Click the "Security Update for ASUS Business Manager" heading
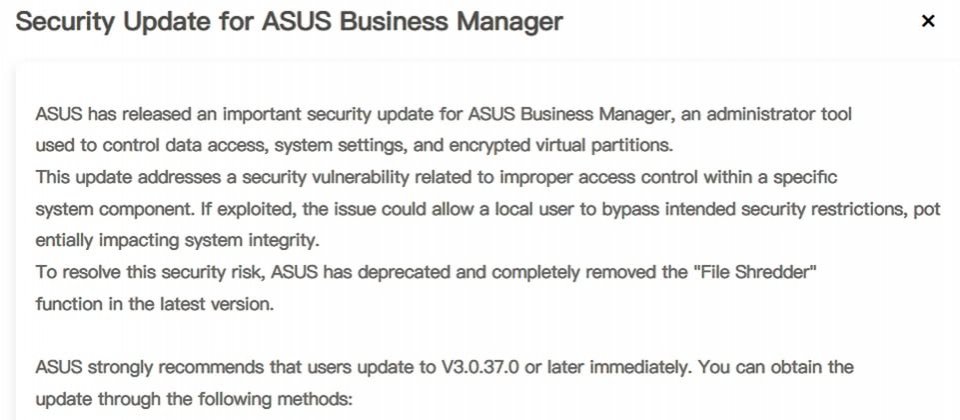This screenshot has width=960, height=420. click(290, 21)
